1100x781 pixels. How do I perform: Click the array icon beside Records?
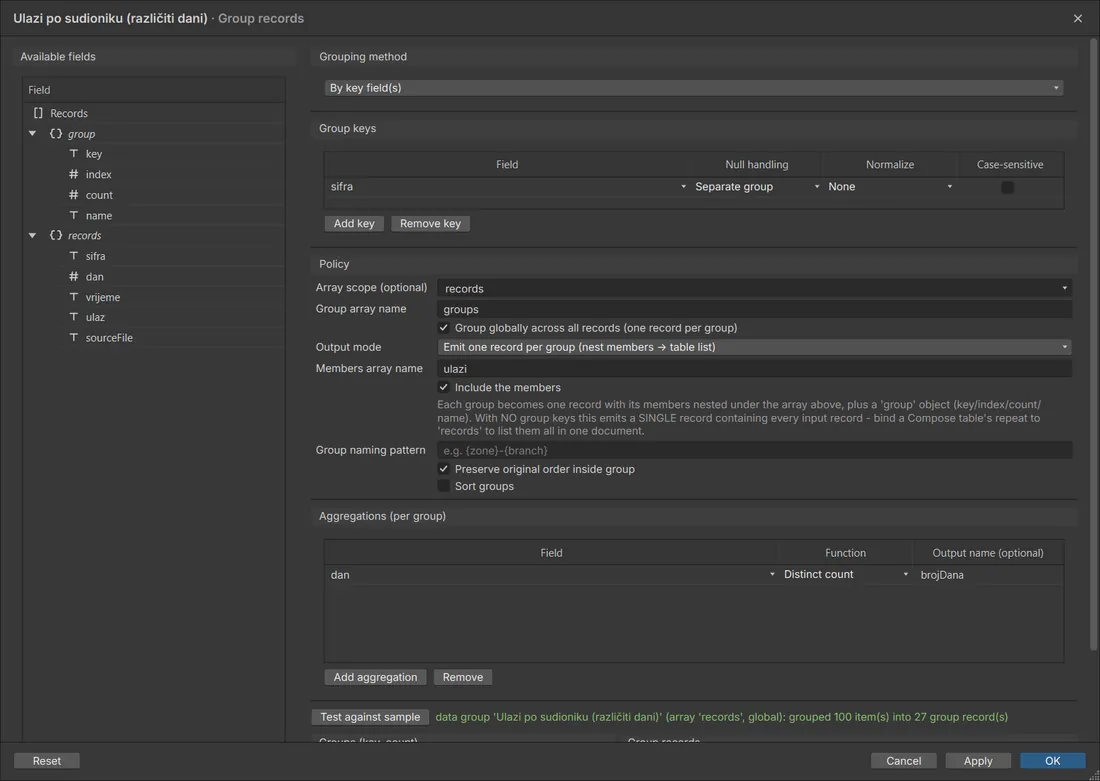click(x=39, y=113)
